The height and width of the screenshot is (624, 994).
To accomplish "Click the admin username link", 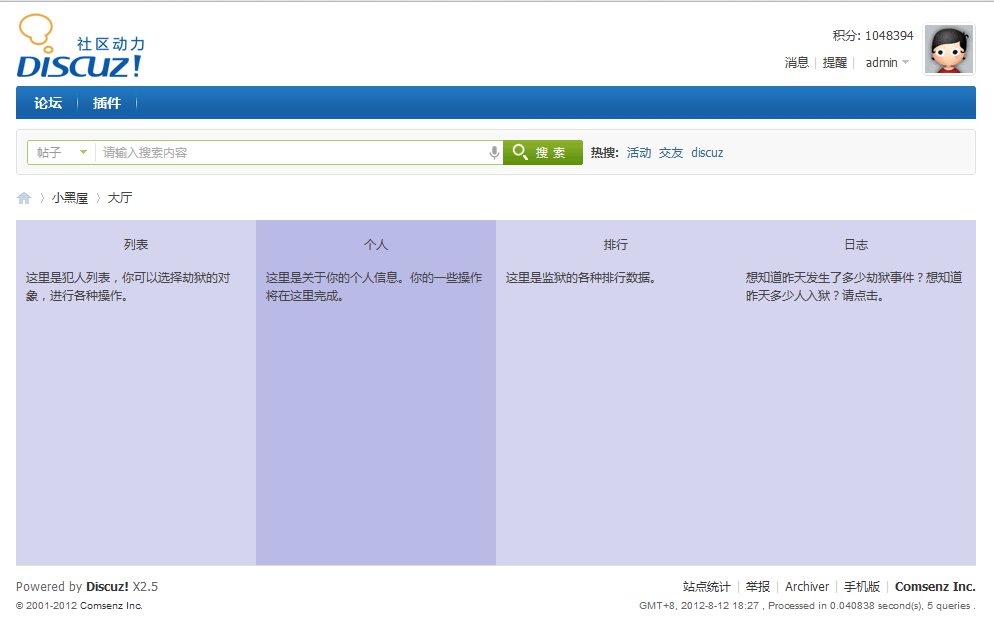I will tap(881, 62).
